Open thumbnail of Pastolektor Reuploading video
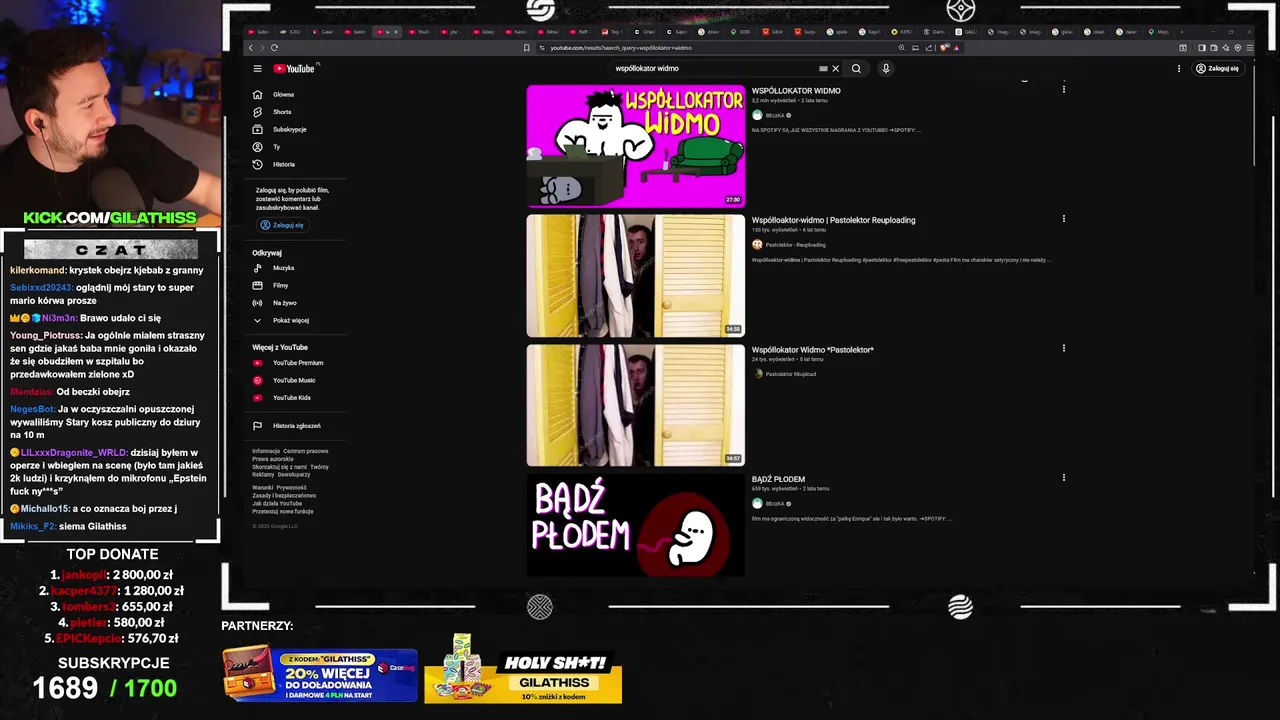1280x720 pixels. pyautogui.click(x=636, y=275)
